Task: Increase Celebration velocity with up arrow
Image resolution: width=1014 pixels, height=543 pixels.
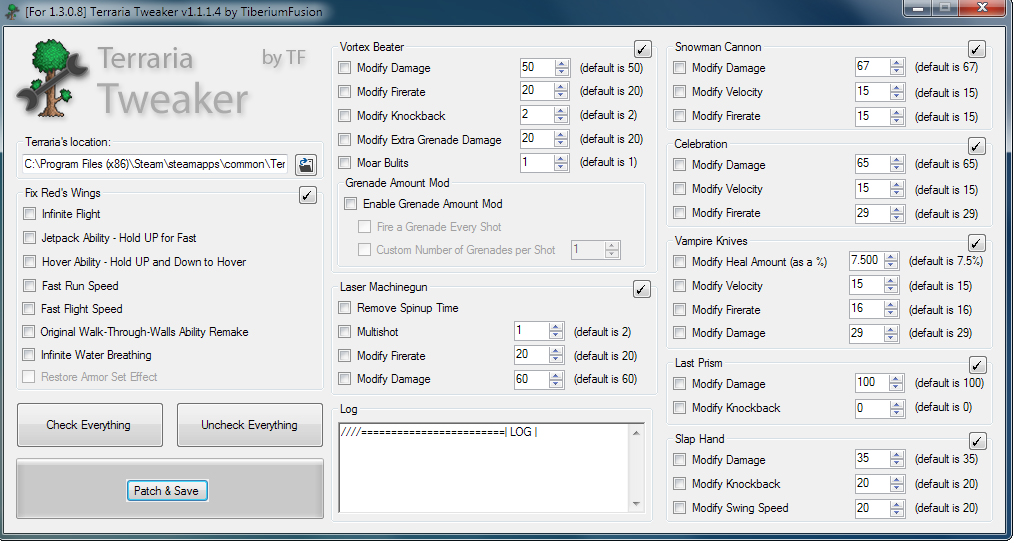Action: coord(896,184)
